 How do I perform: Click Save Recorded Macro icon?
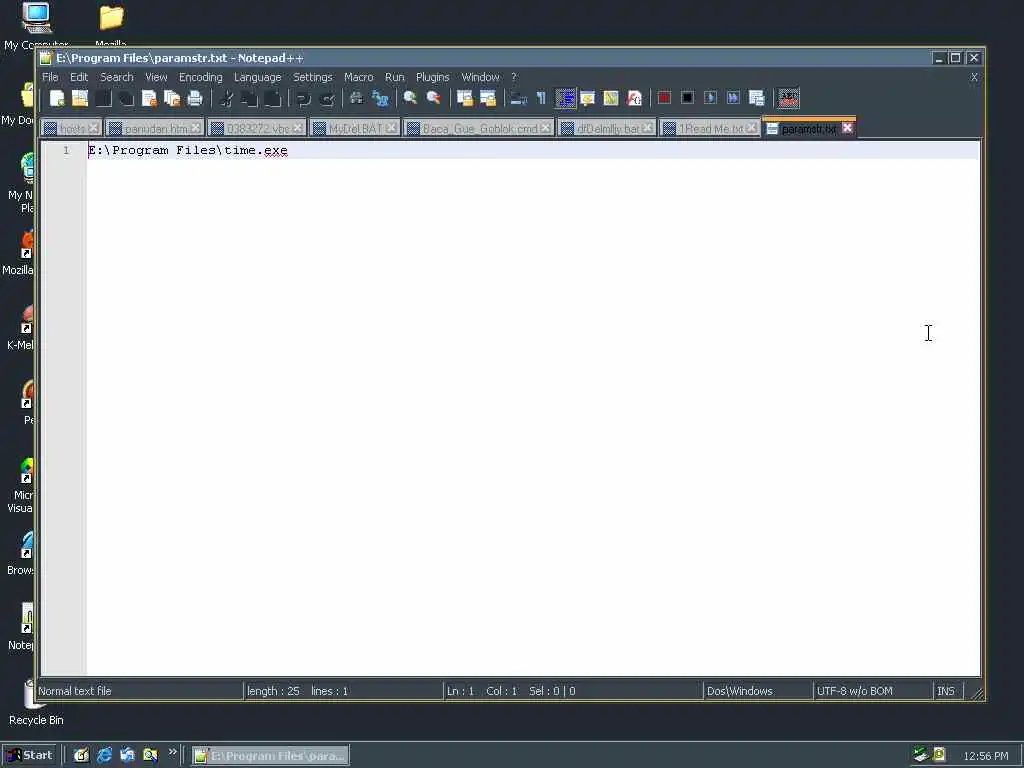[756, 98]
